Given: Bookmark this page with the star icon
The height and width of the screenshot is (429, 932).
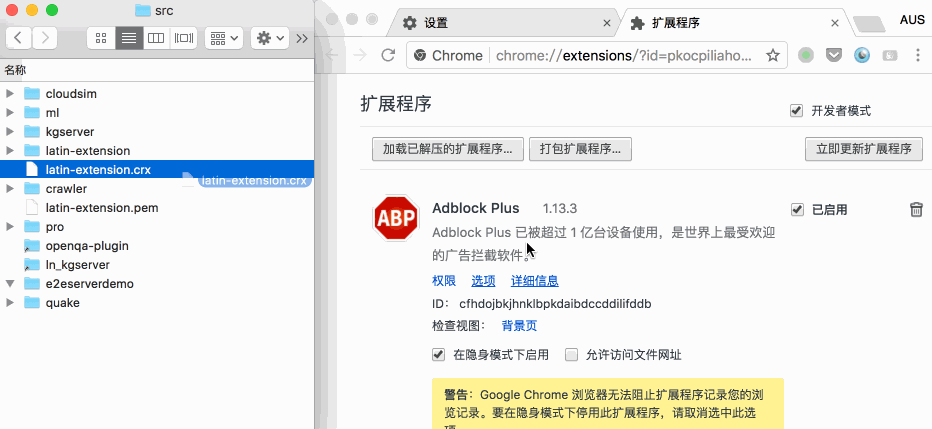Looking at the screenshot, I should click(x=772, y=56).
